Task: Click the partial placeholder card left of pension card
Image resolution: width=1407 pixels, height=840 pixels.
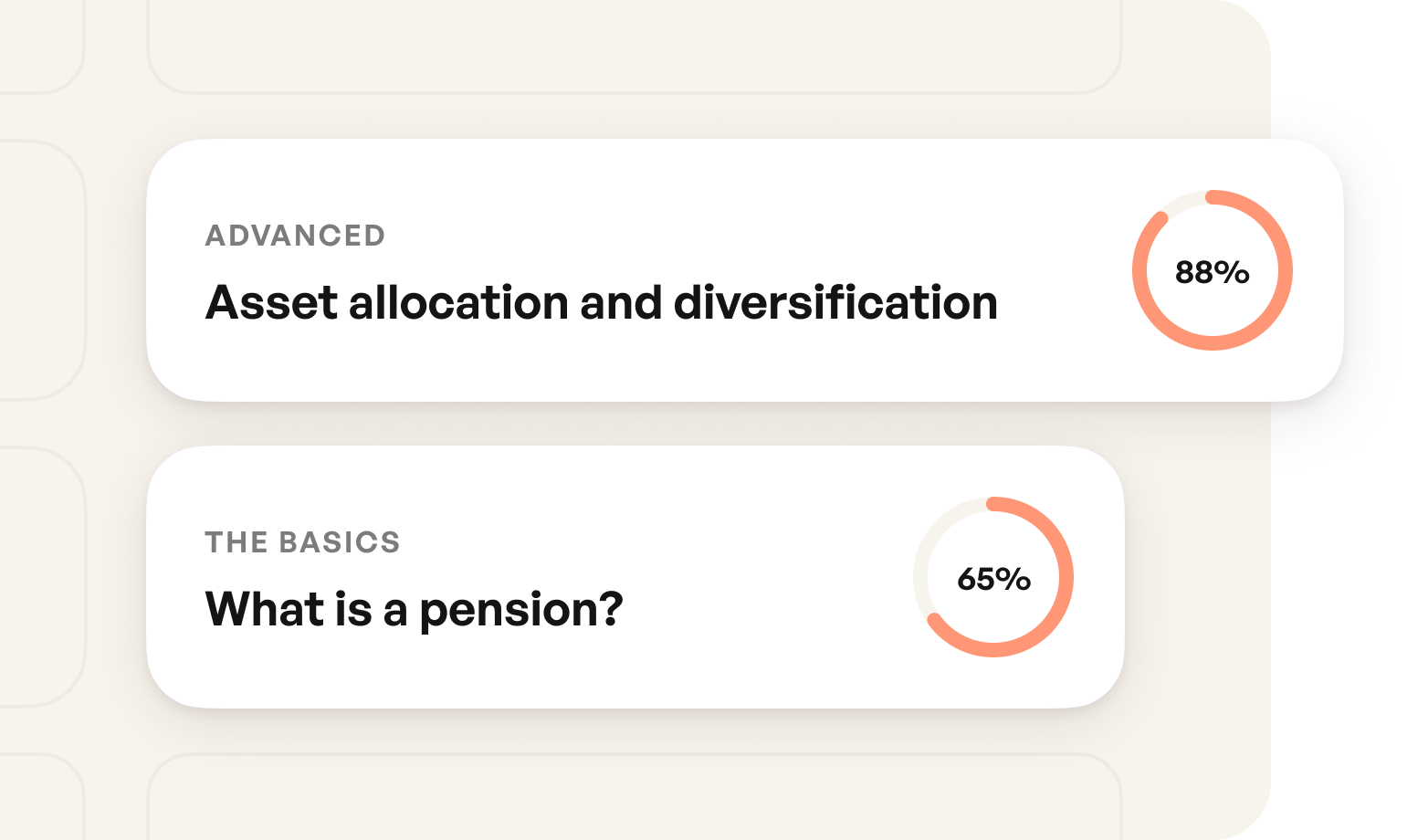Action: [41, 577]
